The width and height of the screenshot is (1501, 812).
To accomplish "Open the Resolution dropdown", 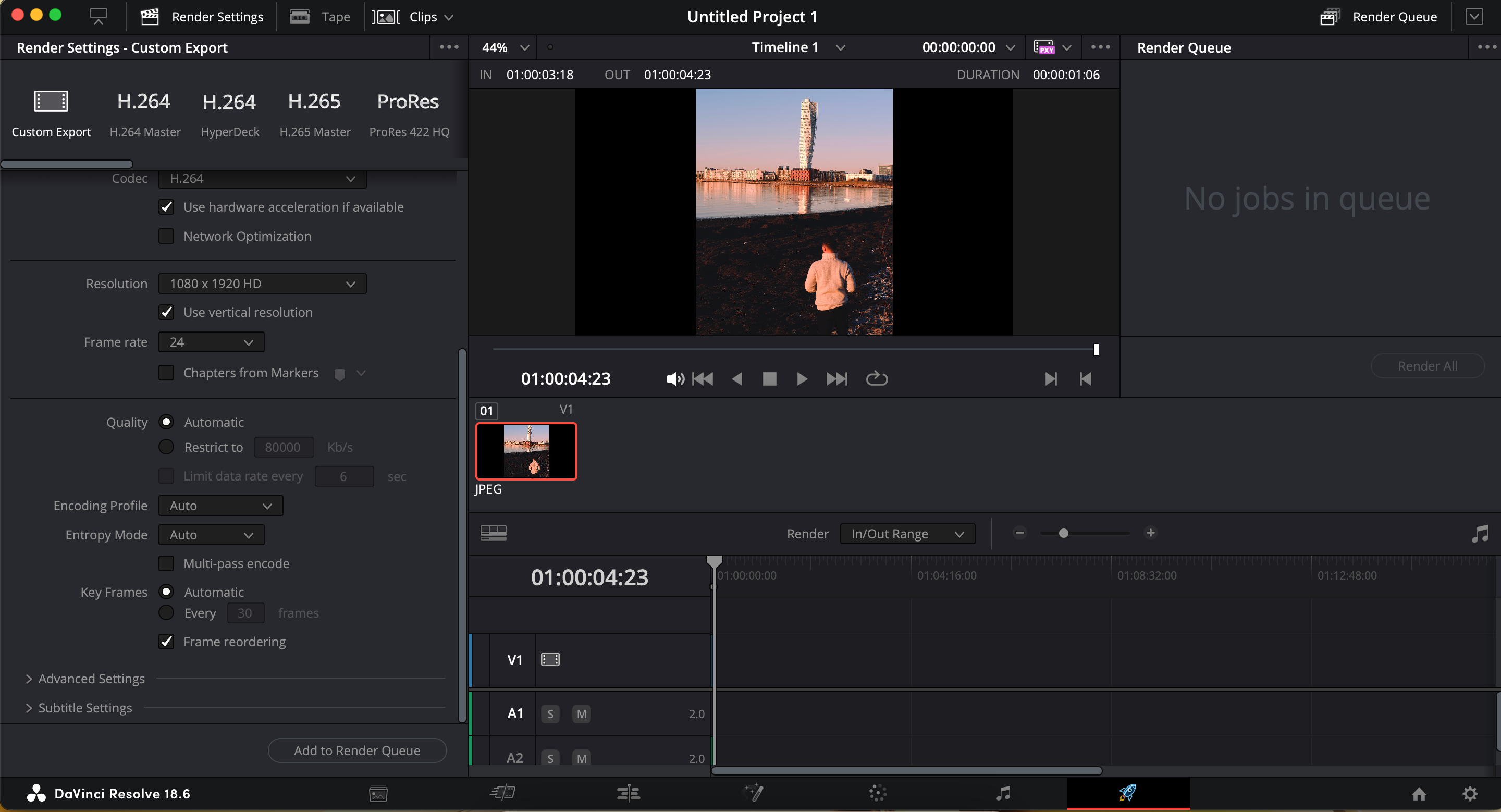I will (x=262, y=283).
